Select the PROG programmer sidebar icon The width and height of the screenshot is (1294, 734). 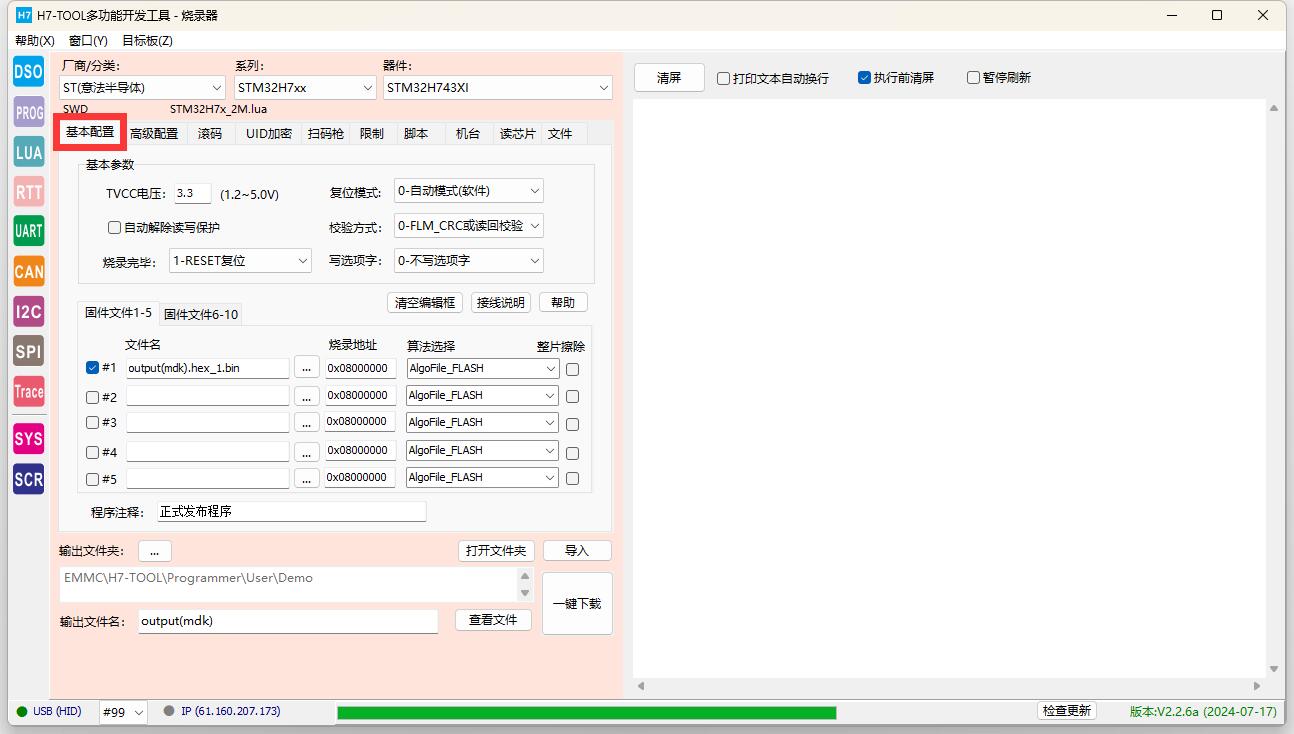[x=28, y=112]
